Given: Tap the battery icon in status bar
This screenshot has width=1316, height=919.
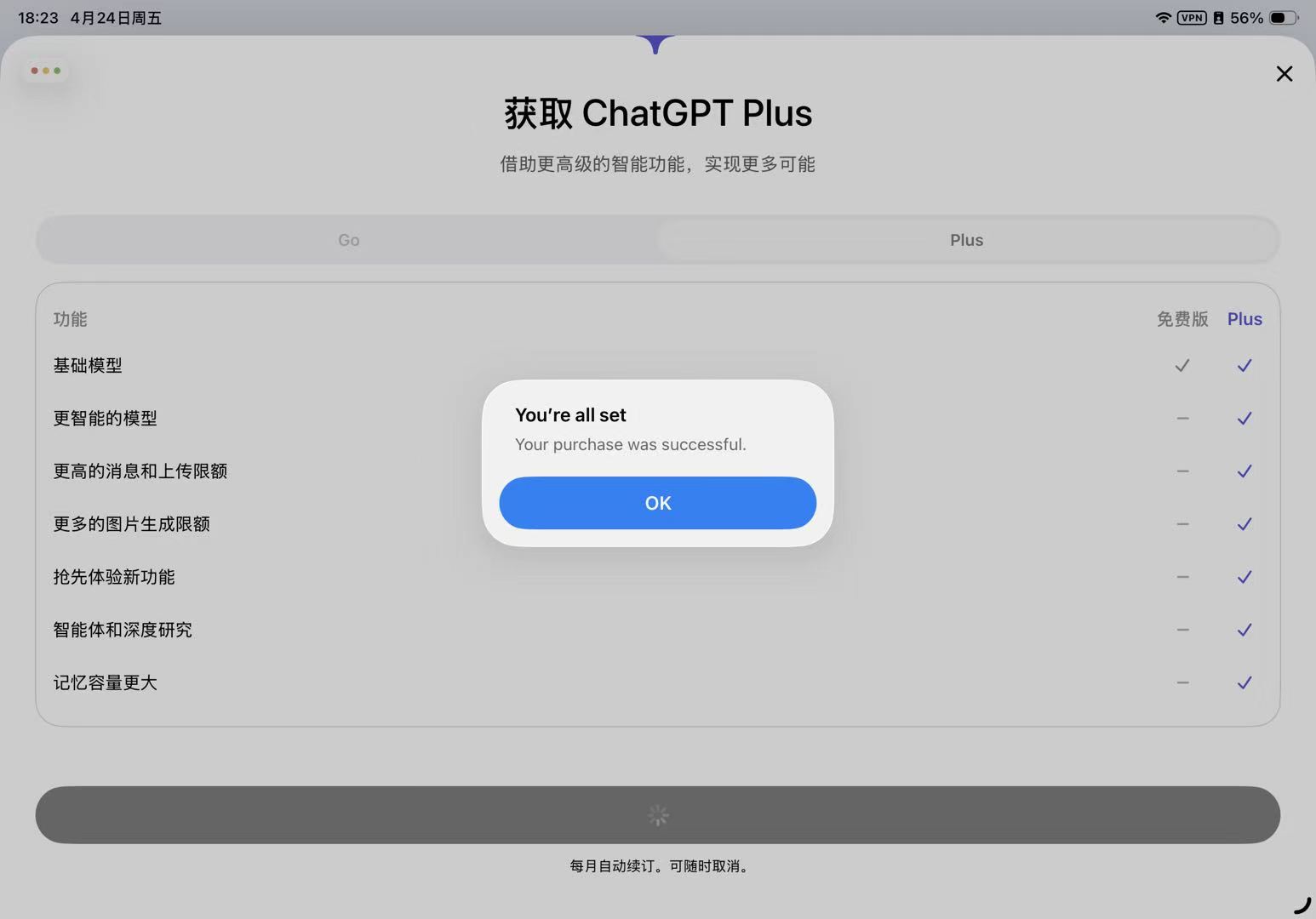Looking at the screenshot, I should (1281, 18).
